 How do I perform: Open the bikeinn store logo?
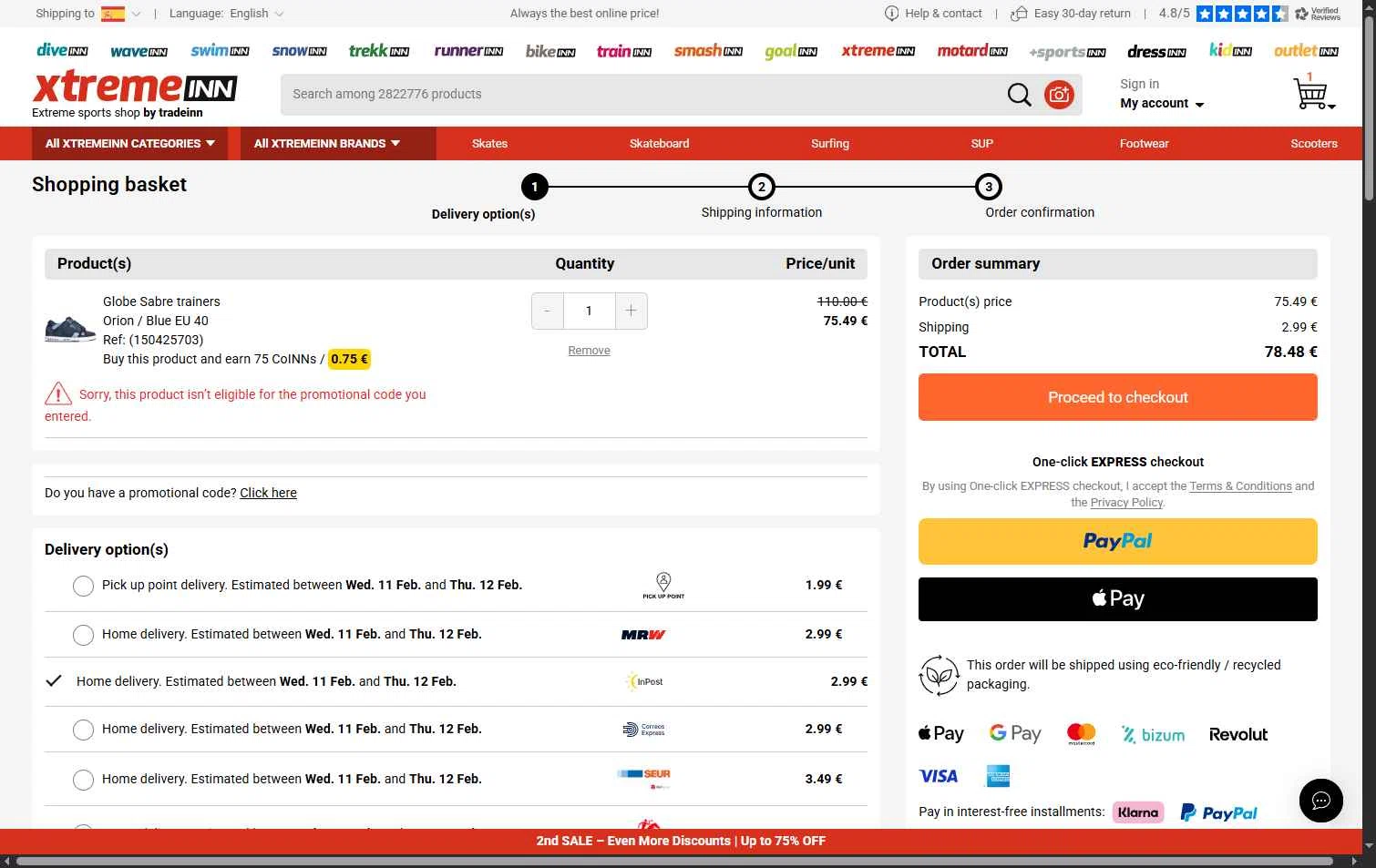click(x=550, y=51)
